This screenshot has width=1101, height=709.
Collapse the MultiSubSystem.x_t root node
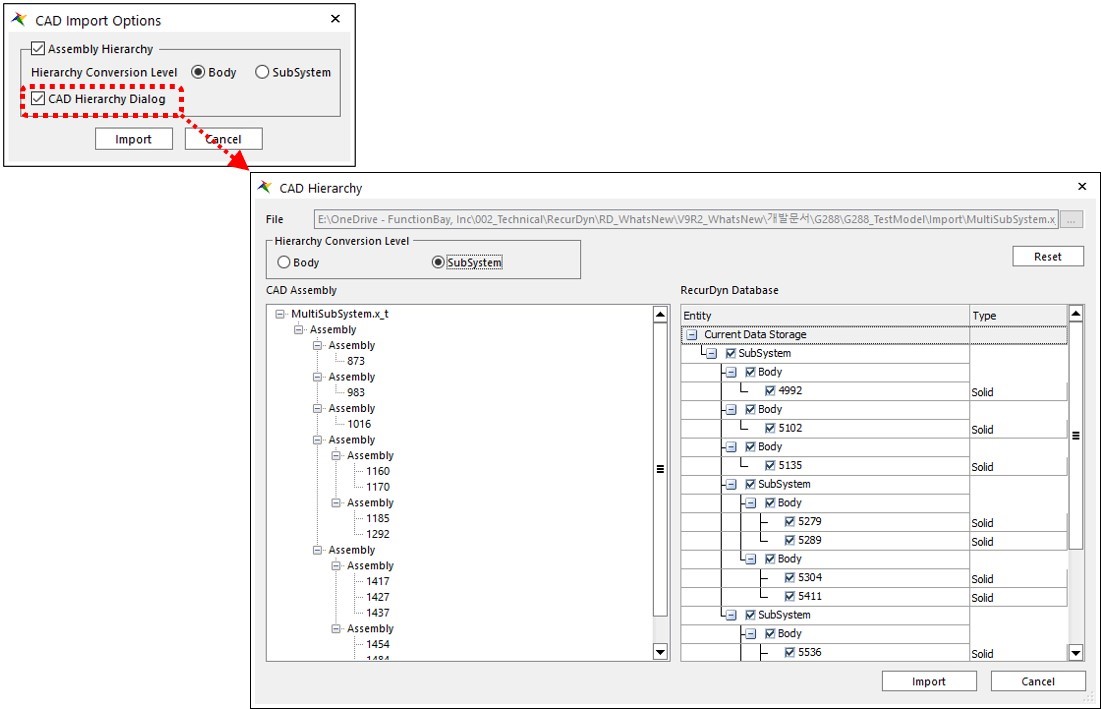point(279,314)
